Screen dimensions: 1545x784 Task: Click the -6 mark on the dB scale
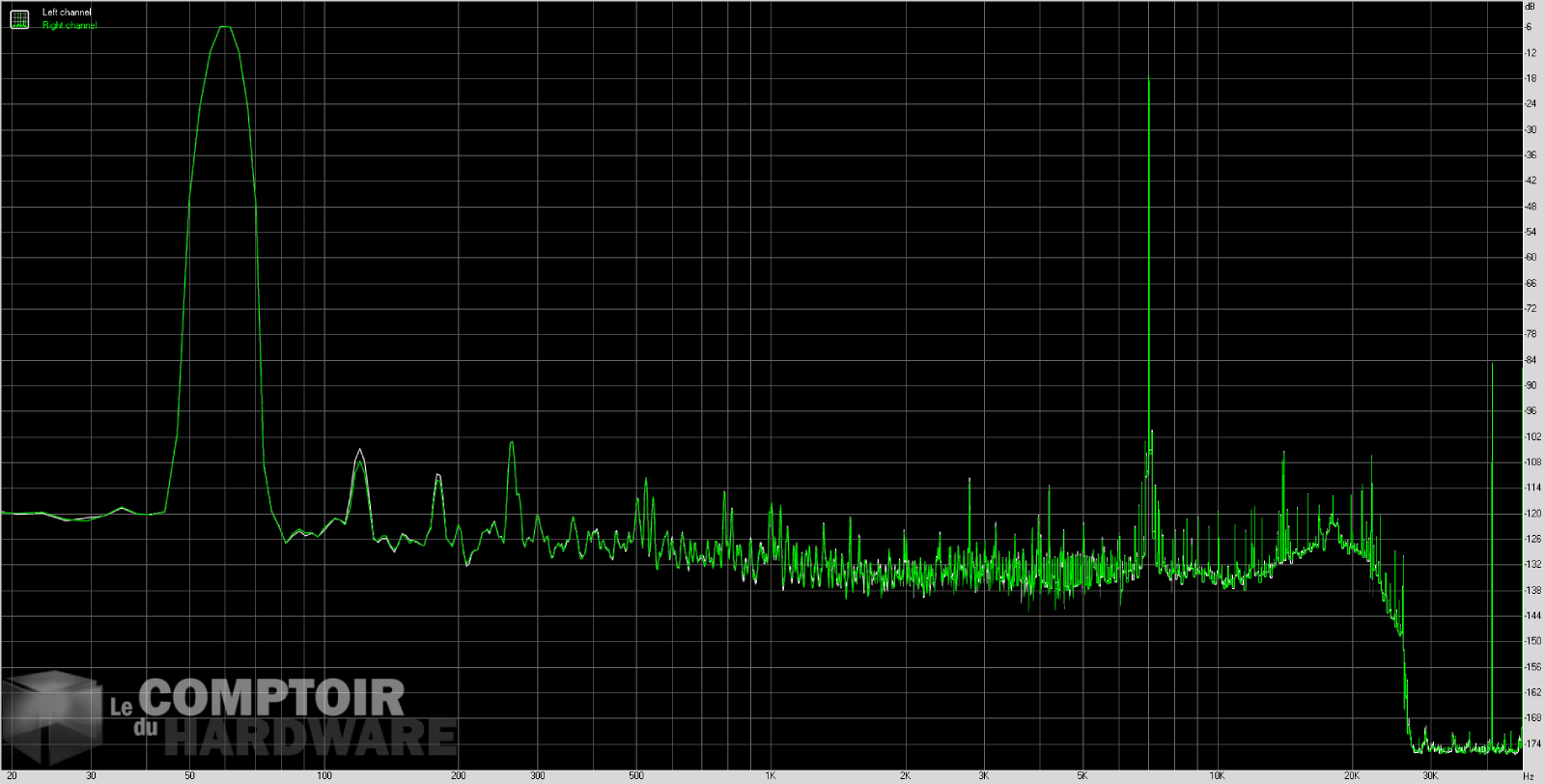(1529, 27)
